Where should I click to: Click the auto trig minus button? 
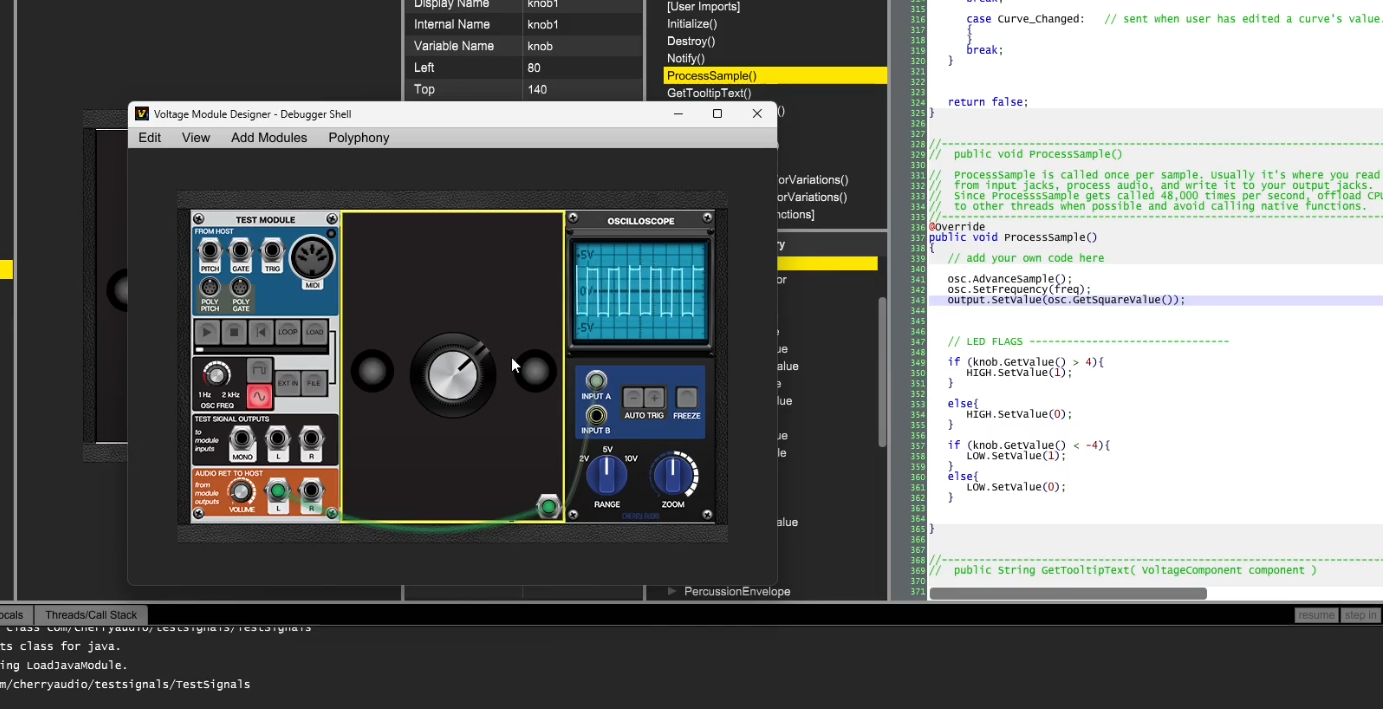pos(633,398)
